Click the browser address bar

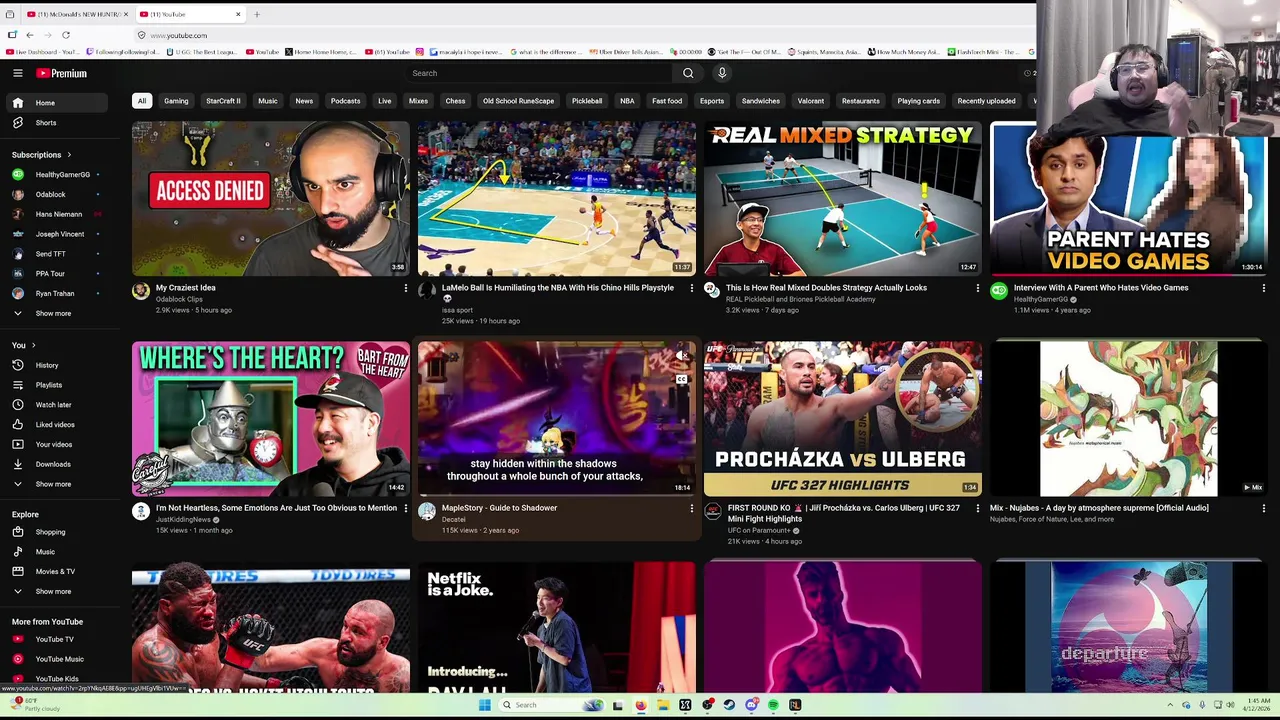(x=580, y=35)
